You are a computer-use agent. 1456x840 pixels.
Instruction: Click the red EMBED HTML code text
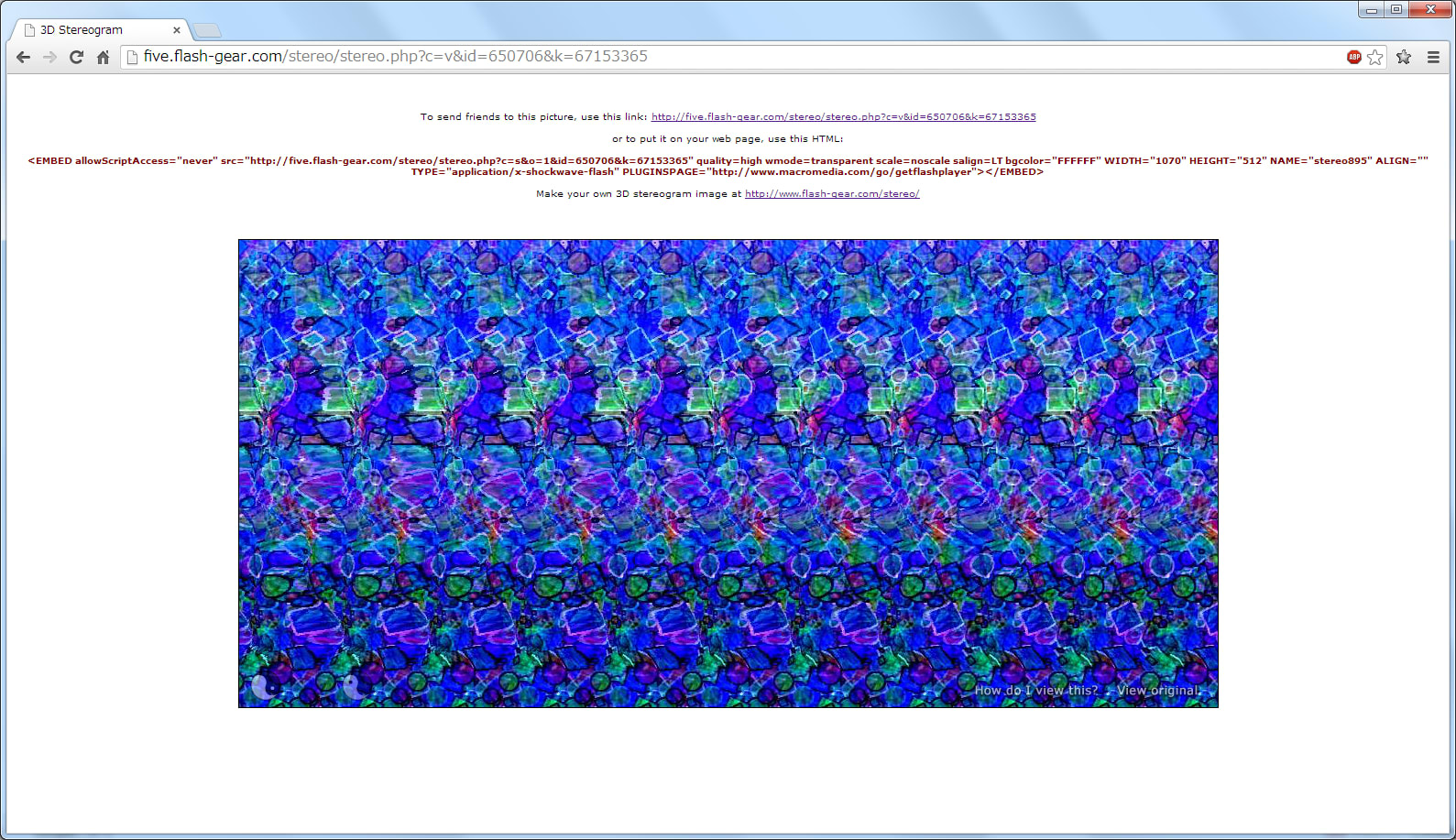(x=728, y=166)
